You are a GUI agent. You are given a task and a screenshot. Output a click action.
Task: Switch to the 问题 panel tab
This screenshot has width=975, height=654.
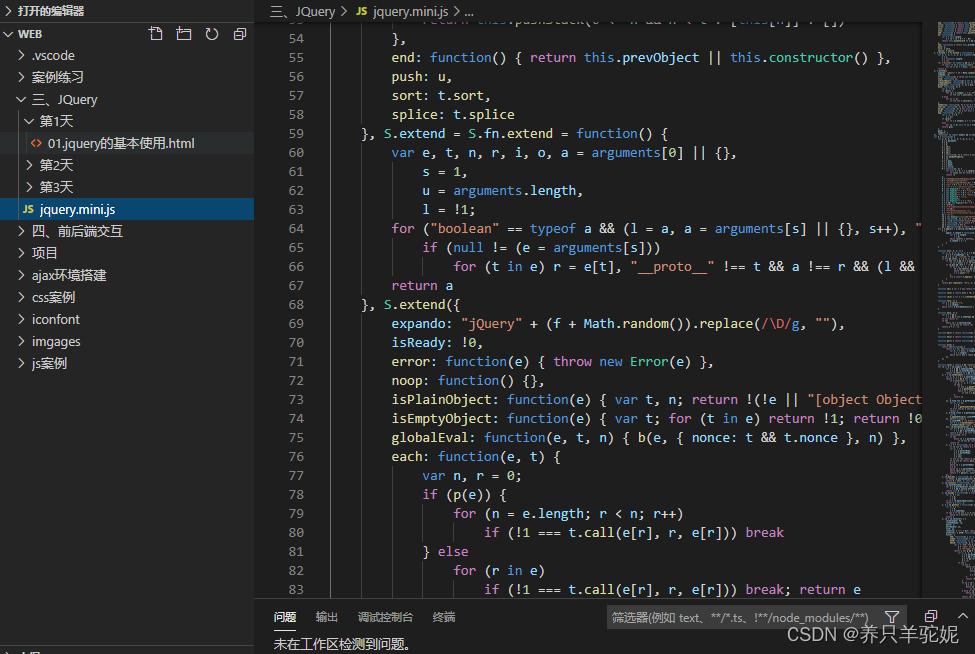point(285,617)
